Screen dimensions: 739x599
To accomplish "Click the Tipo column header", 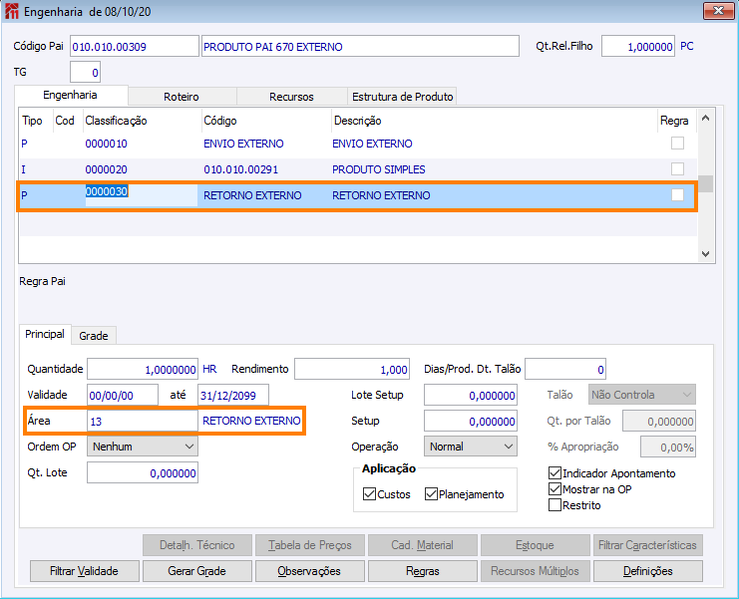I will point(32,121).
